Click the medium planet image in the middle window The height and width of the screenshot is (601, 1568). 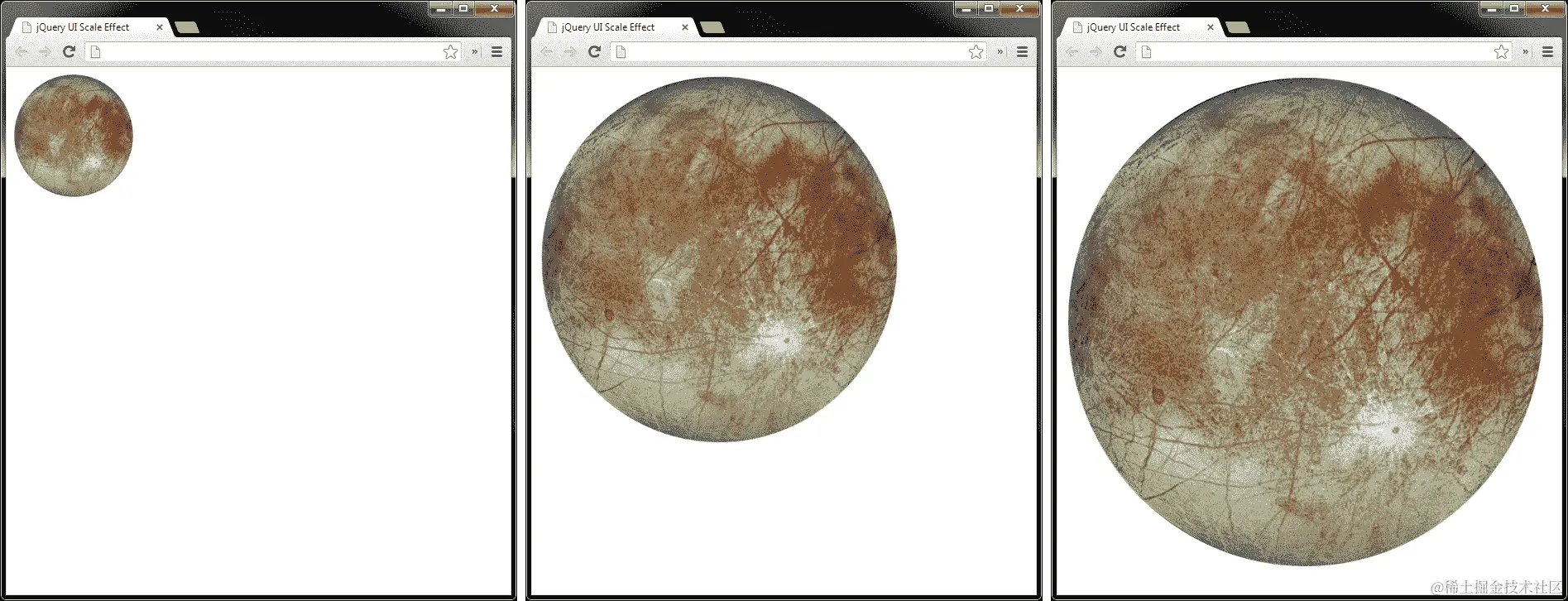719,259
